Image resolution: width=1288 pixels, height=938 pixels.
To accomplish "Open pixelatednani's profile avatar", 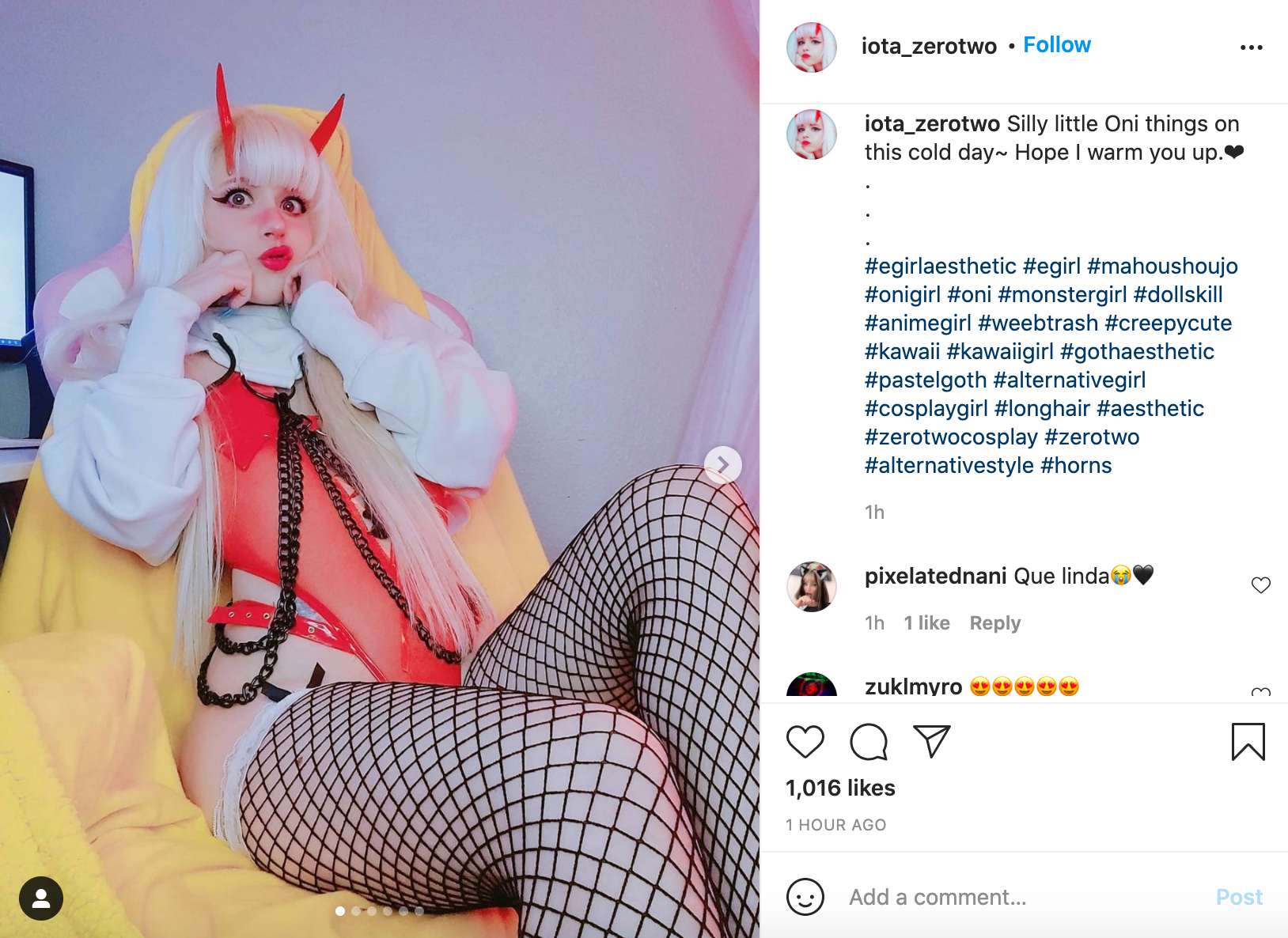I will (x=812, y=587).
